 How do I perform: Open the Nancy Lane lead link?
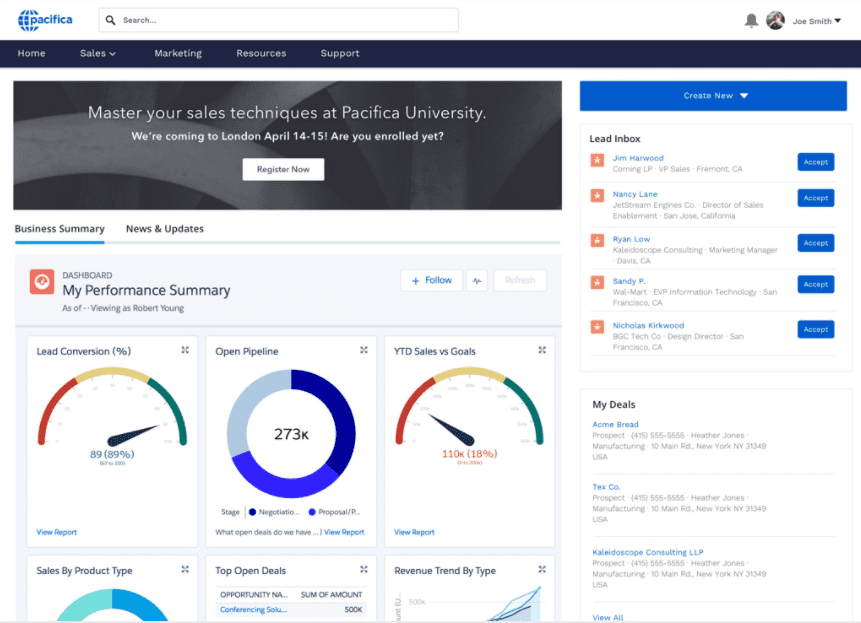coord(635,194)
